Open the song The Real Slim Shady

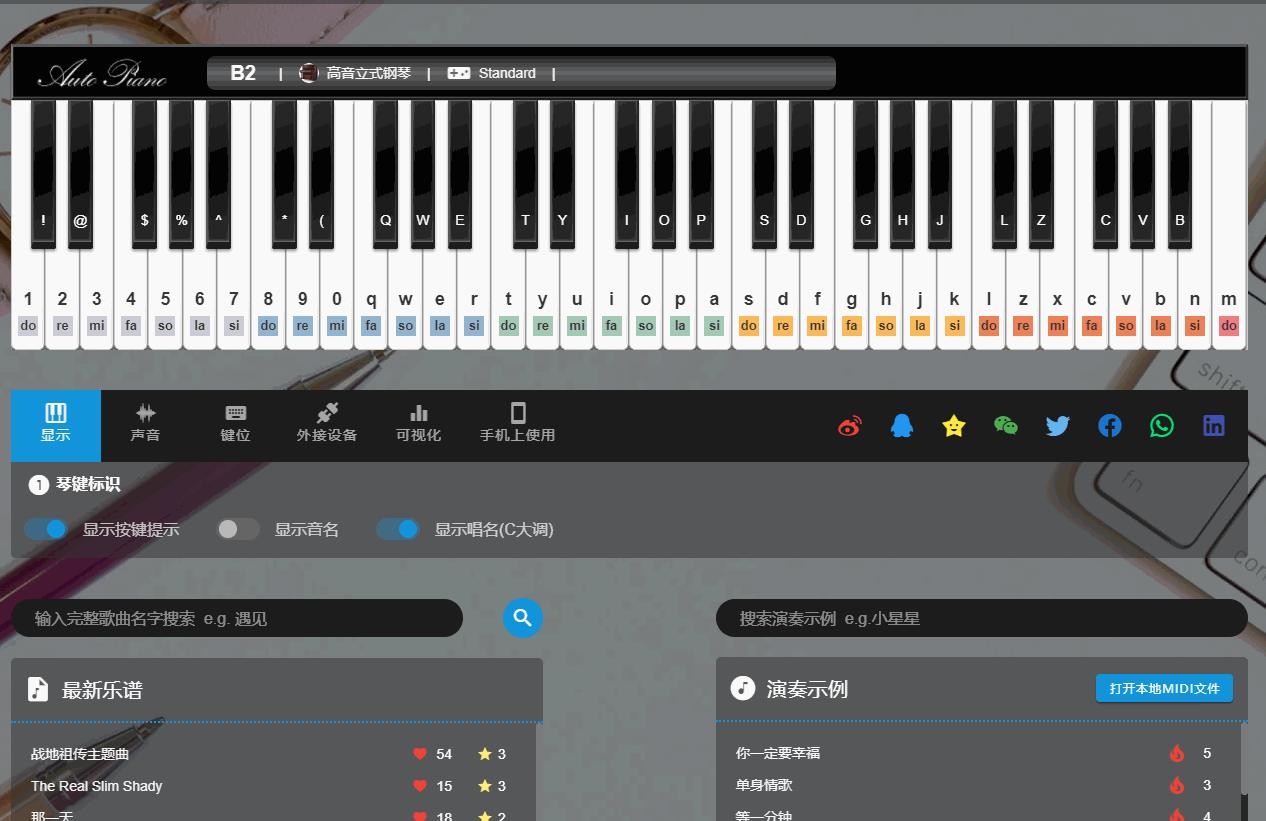point(97,786)
